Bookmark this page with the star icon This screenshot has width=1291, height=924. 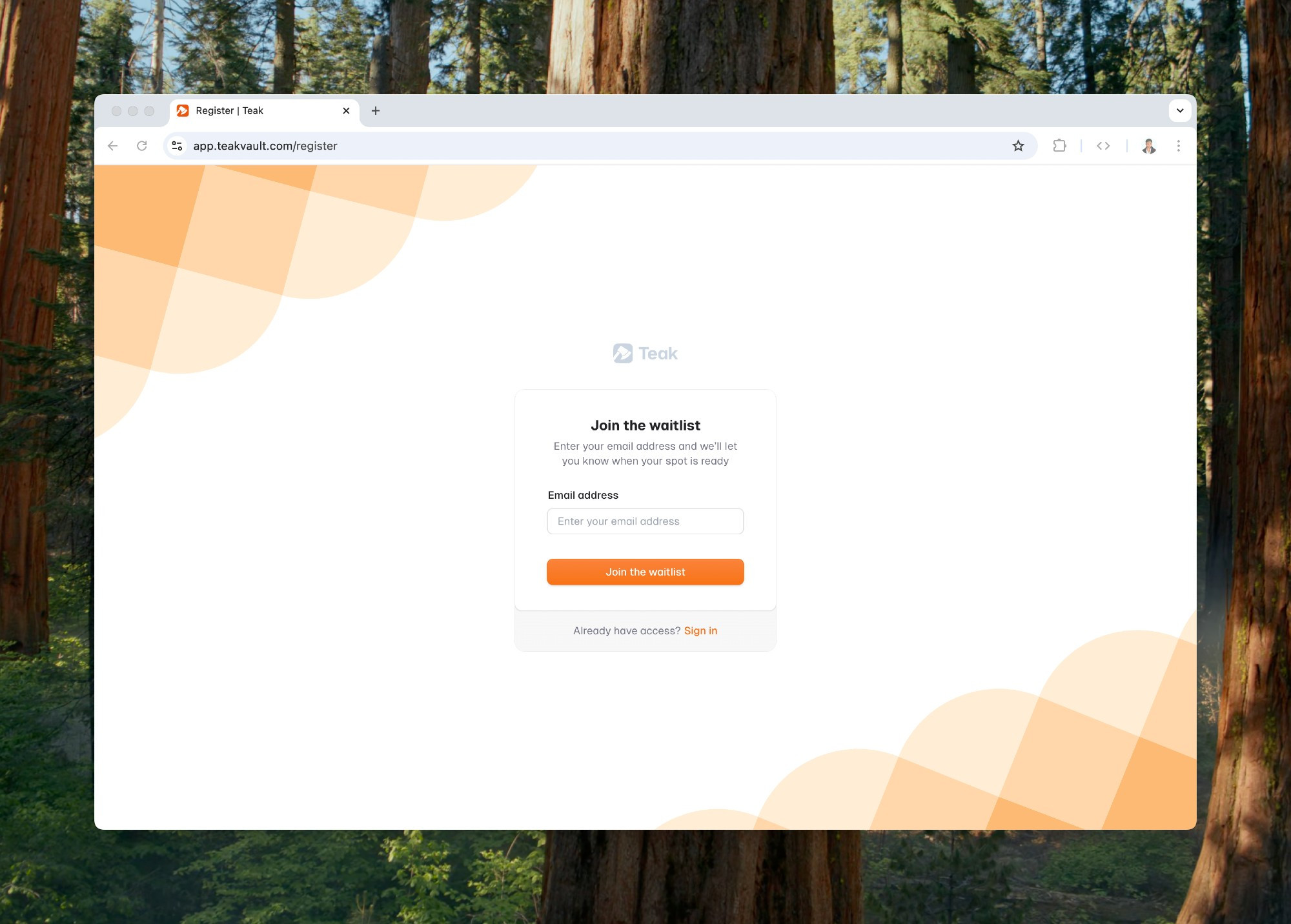tap(1018, 146)
